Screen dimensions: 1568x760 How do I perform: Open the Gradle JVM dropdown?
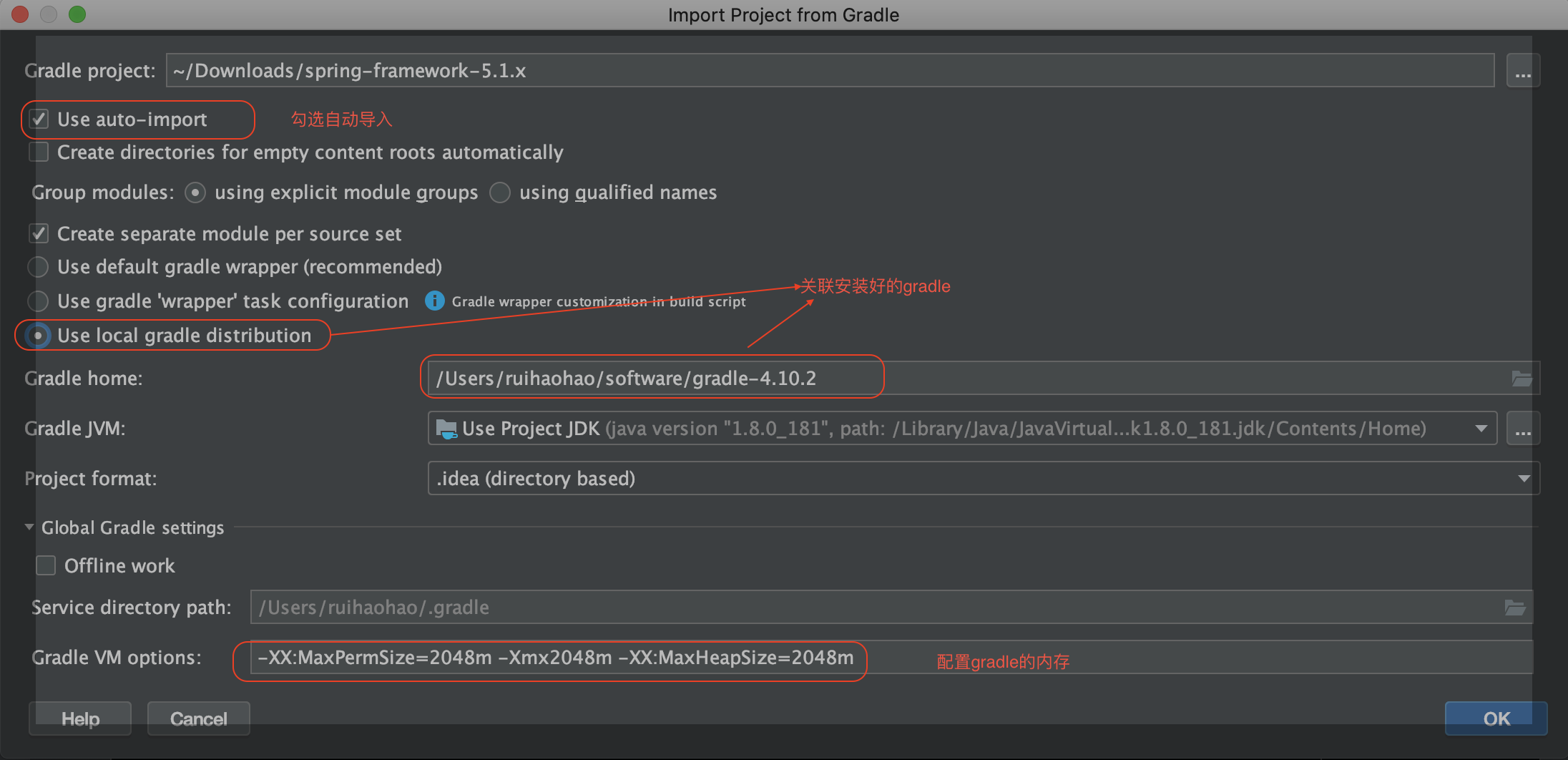pos(962,429)
